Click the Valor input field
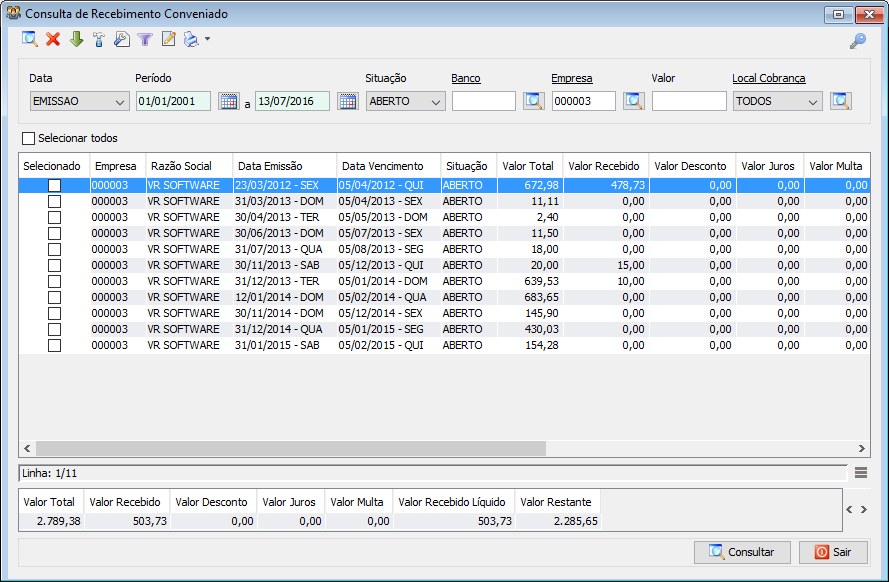Screen dimensions: 889x582 pos(688,101)
